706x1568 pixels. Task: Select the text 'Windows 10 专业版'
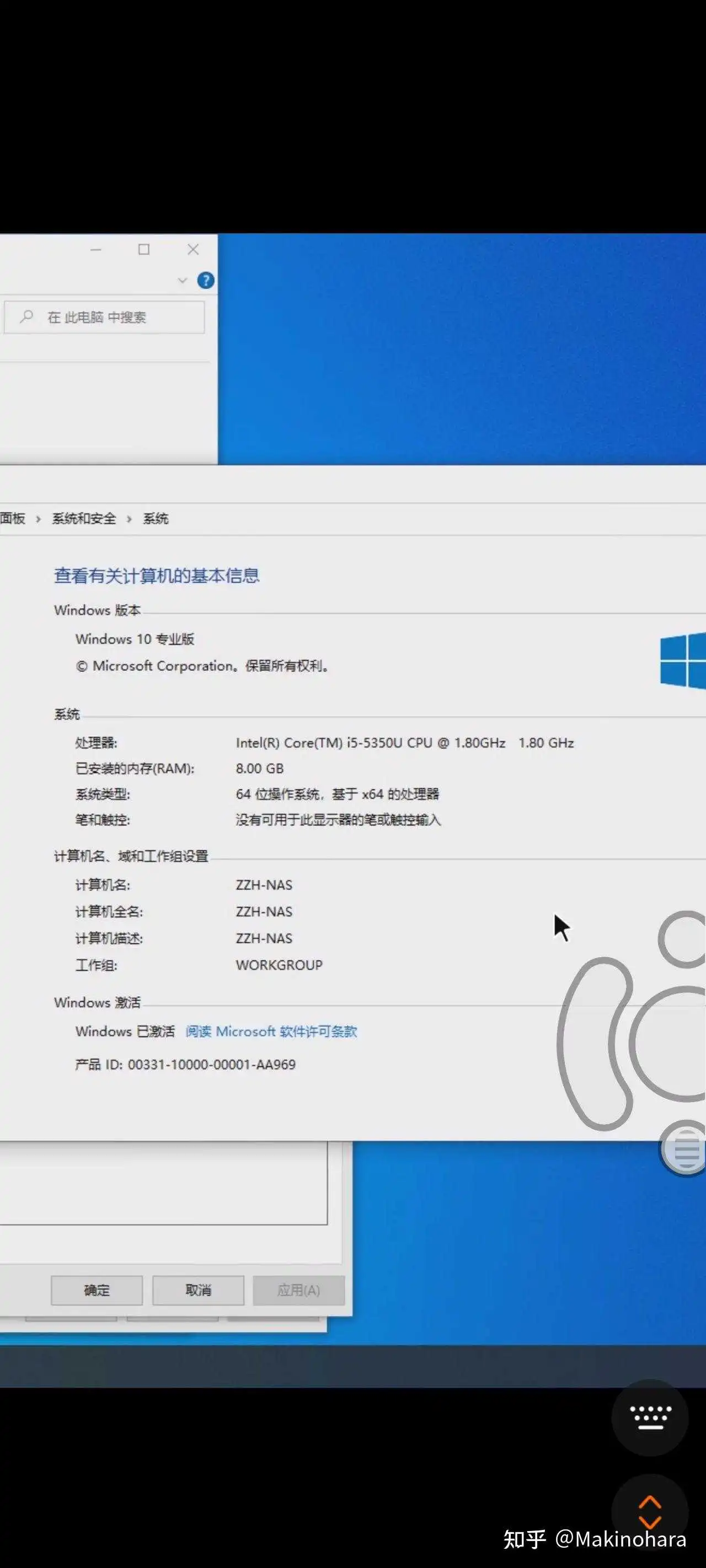click(x=135, y=638)
